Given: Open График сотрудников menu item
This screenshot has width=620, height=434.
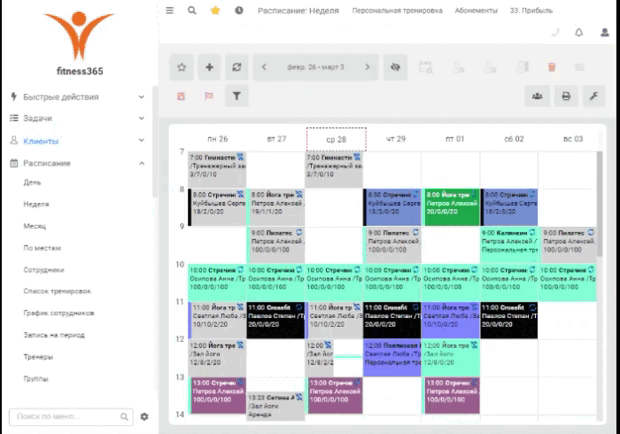Looking at the screenshot, I should pos(59,313).
